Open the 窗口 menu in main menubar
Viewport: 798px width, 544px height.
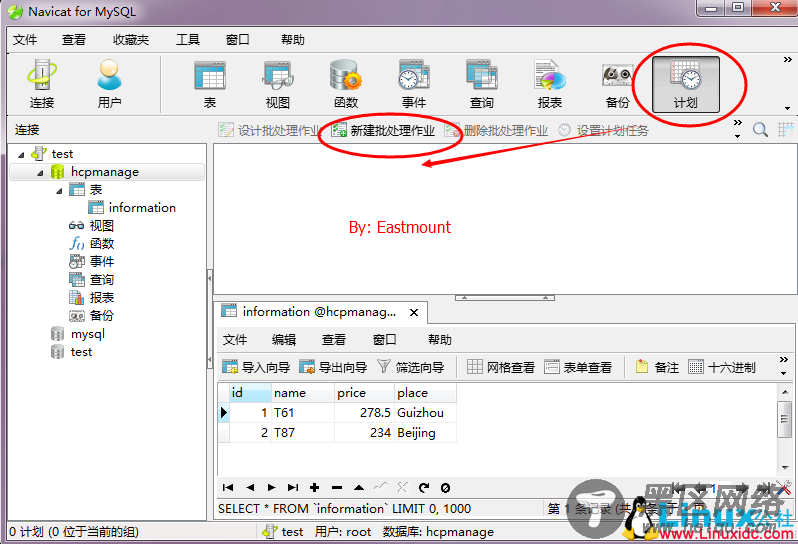point(238,40)
